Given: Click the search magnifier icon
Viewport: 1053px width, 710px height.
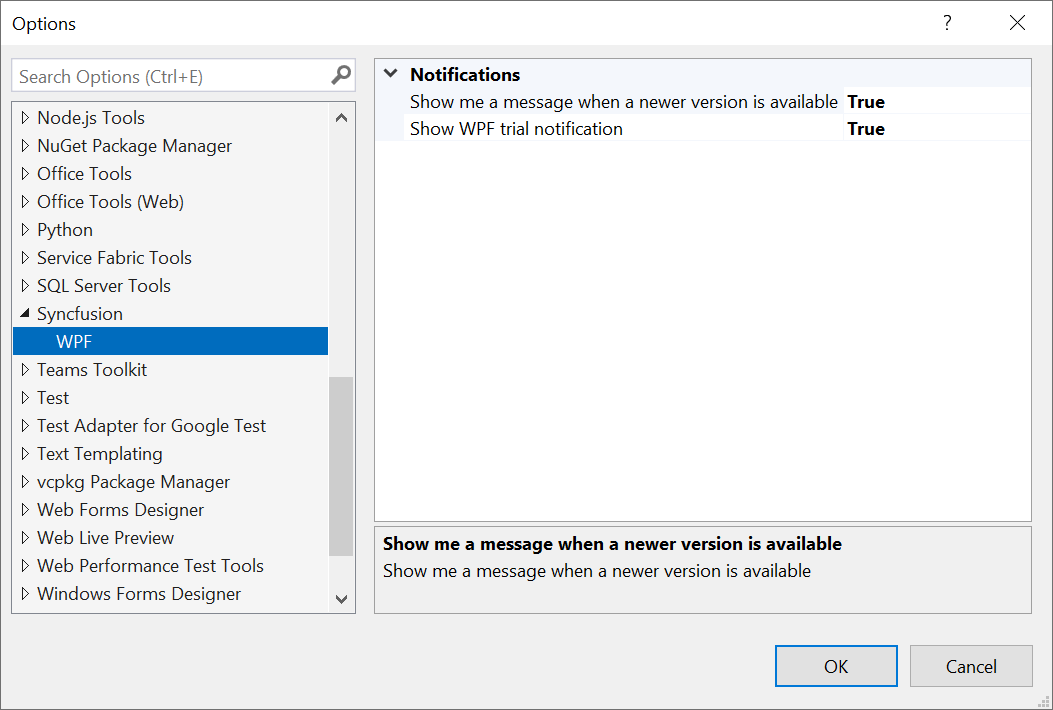Looking at the screenshot, I should click(x=341, y=75).
